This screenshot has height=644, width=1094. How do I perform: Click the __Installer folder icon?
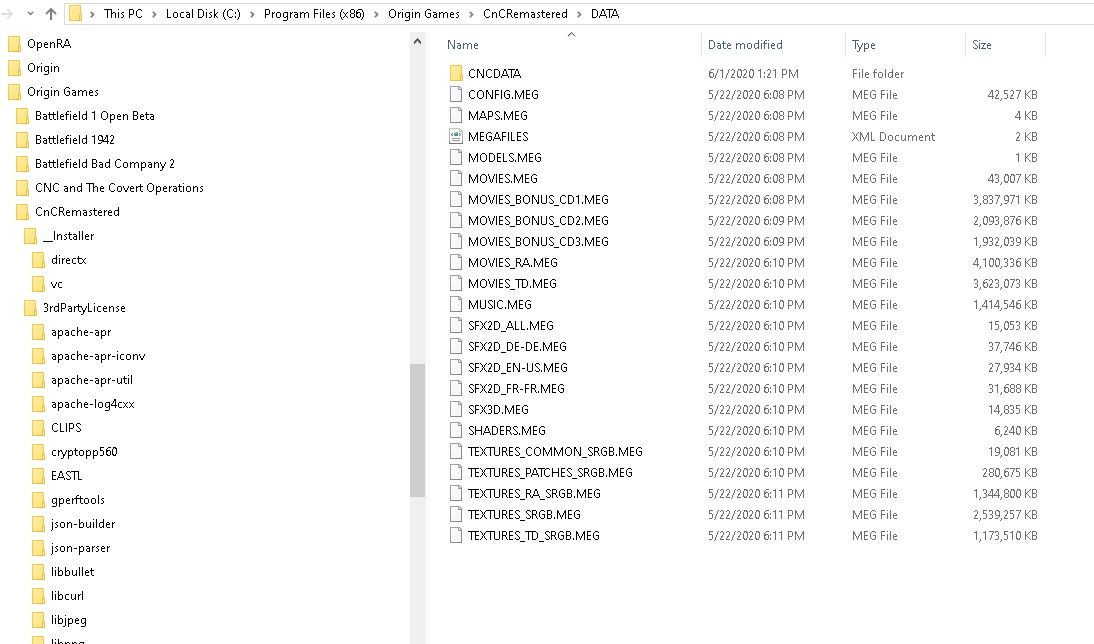click(x=30, y=236)
